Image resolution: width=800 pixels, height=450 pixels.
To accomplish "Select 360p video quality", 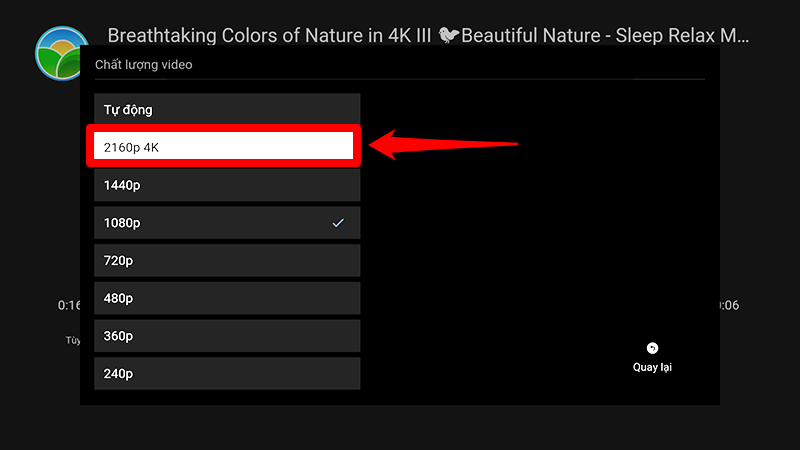I will pos(227,336).
